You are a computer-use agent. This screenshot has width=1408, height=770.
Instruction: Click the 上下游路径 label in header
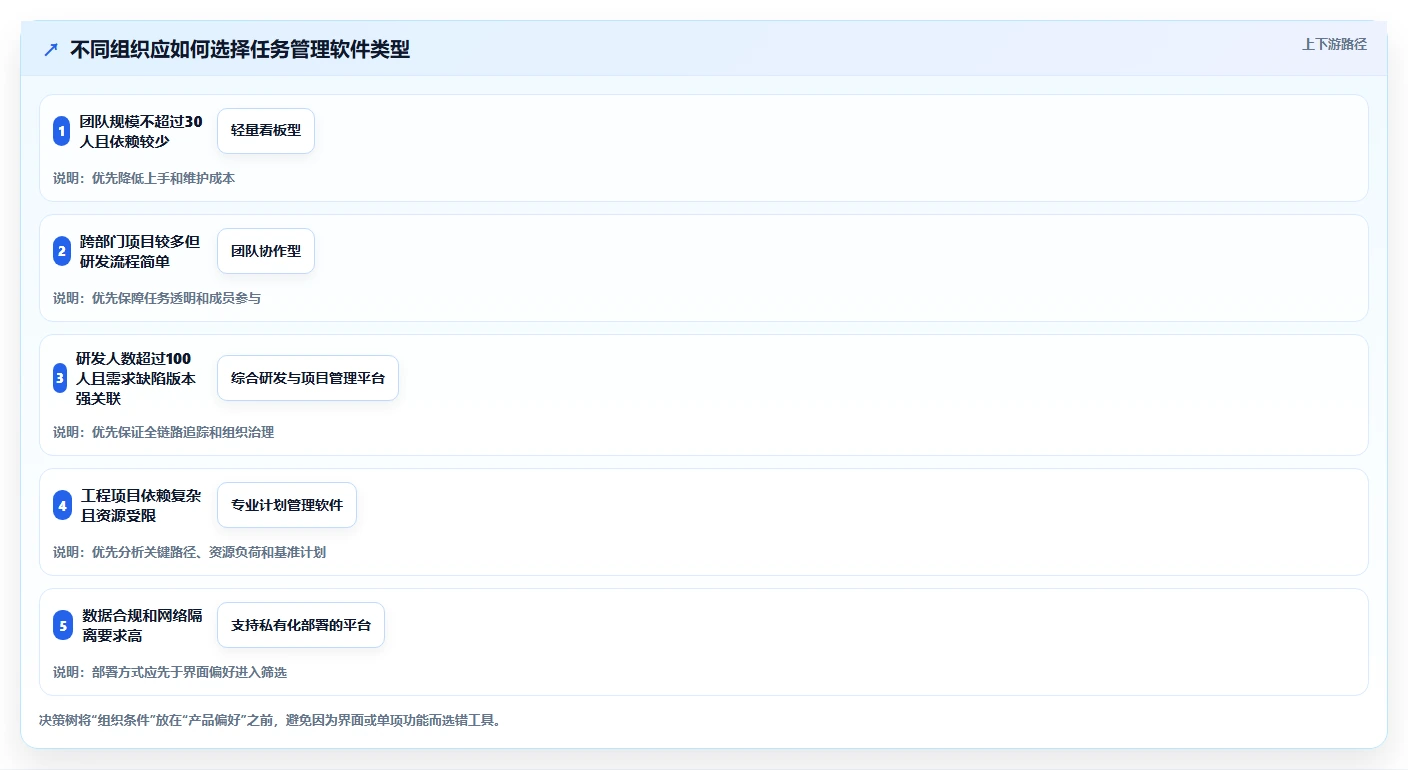[1334, 44]
